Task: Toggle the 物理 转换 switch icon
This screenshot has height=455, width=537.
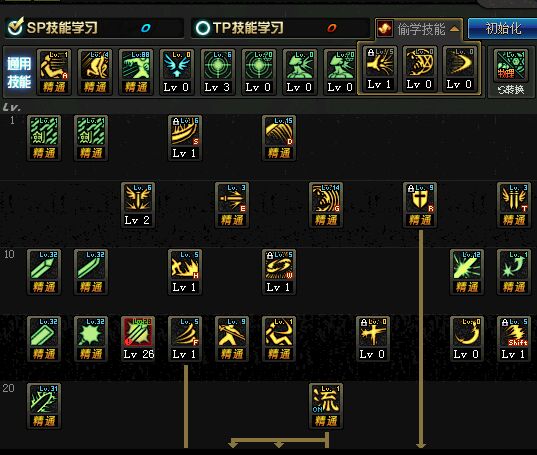Action: click(511, 71)
